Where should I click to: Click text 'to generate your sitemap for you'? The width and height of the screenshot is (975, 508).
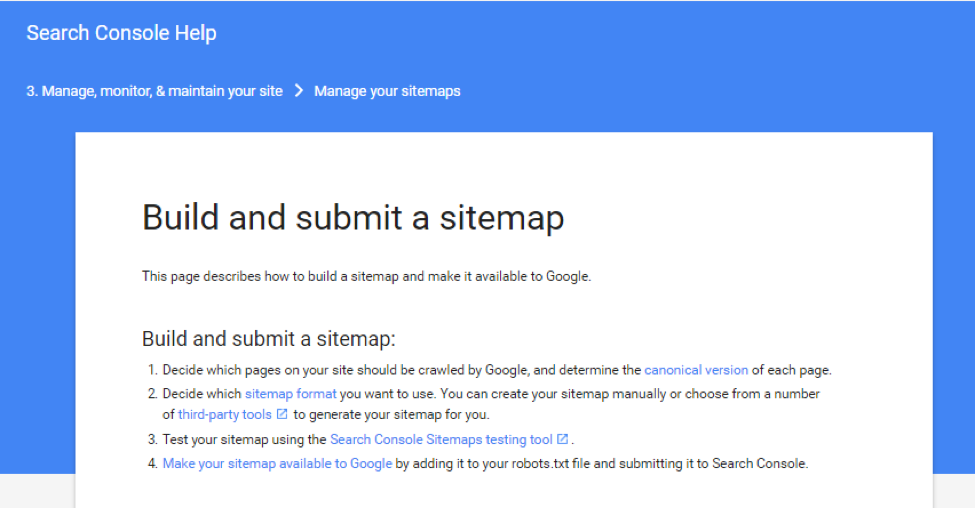click(392, 415)
